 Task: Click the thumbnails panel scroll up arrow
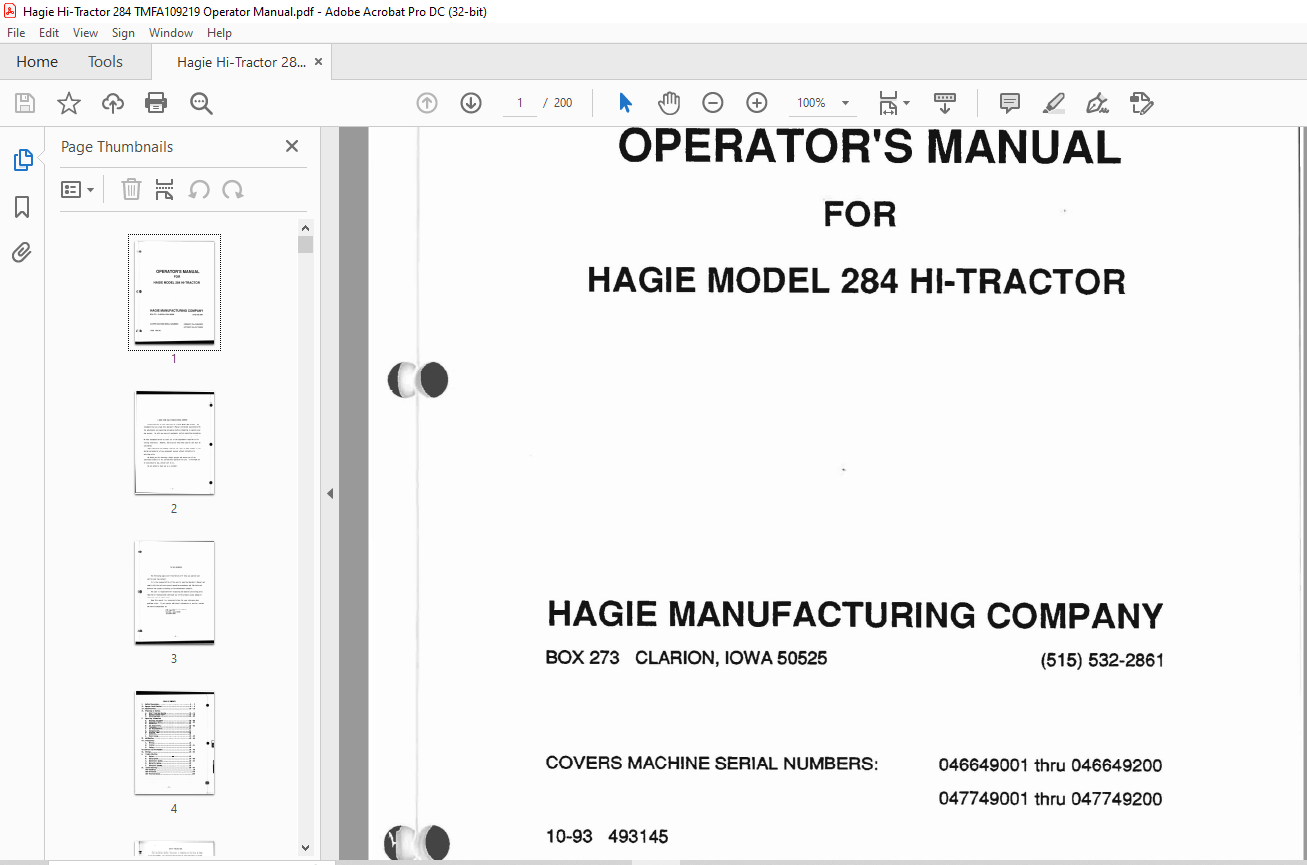(x=306, y=227)
